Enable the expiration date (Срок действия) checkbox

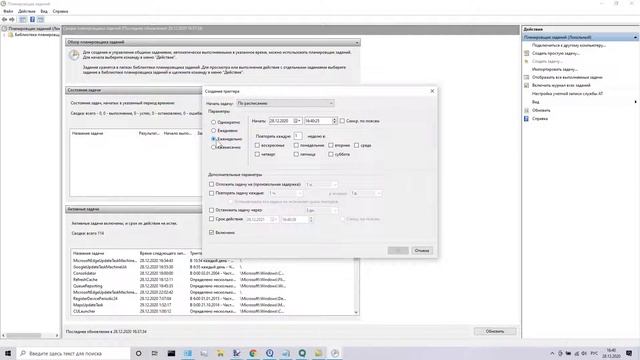[x=211, y=219]
